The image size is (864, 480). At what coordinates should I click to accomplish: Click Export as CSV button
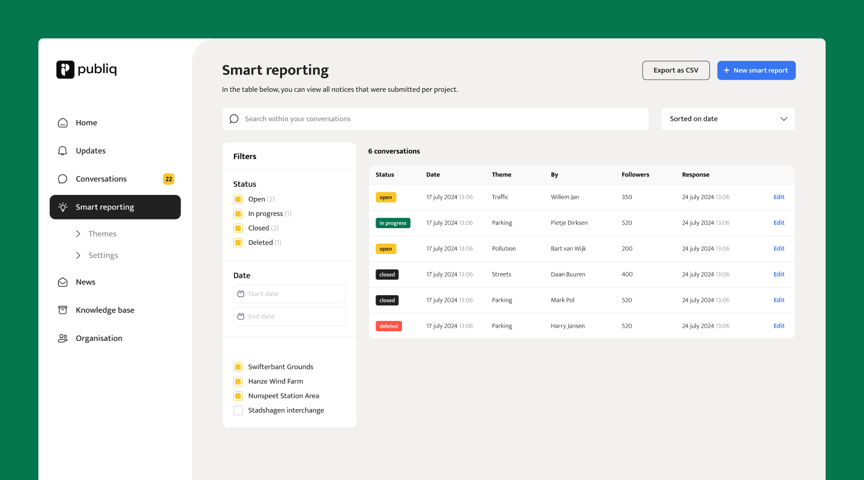coord(676,70)
